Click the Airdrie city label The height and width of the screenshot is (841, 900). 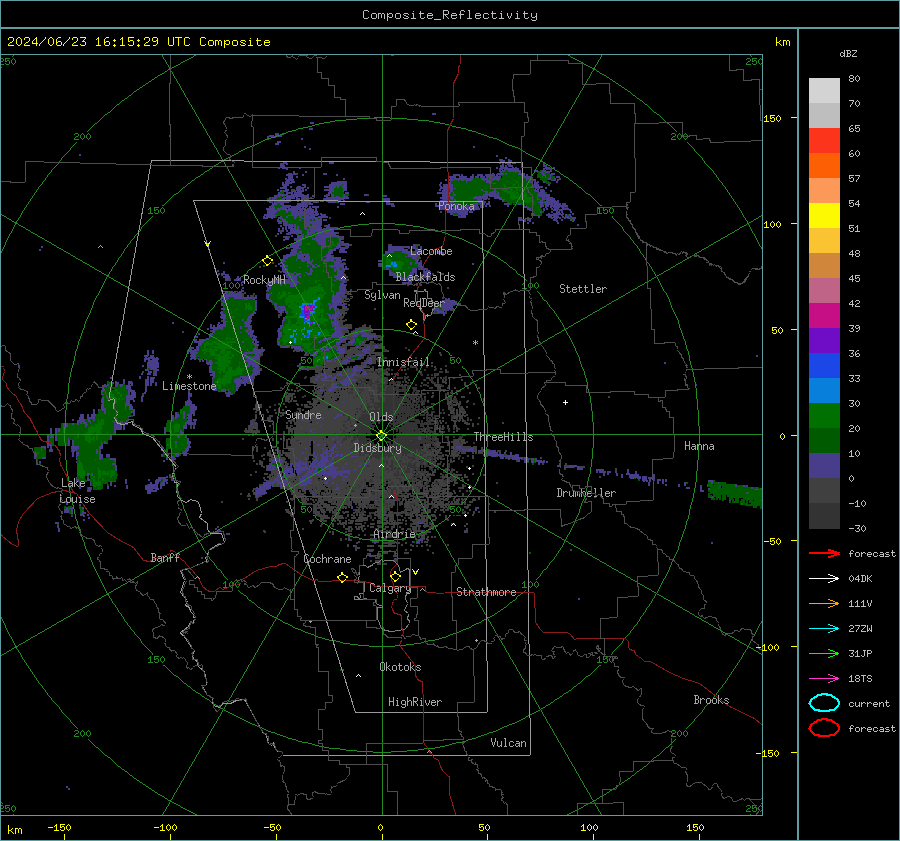pyautogui.click(x=394, y=534)
